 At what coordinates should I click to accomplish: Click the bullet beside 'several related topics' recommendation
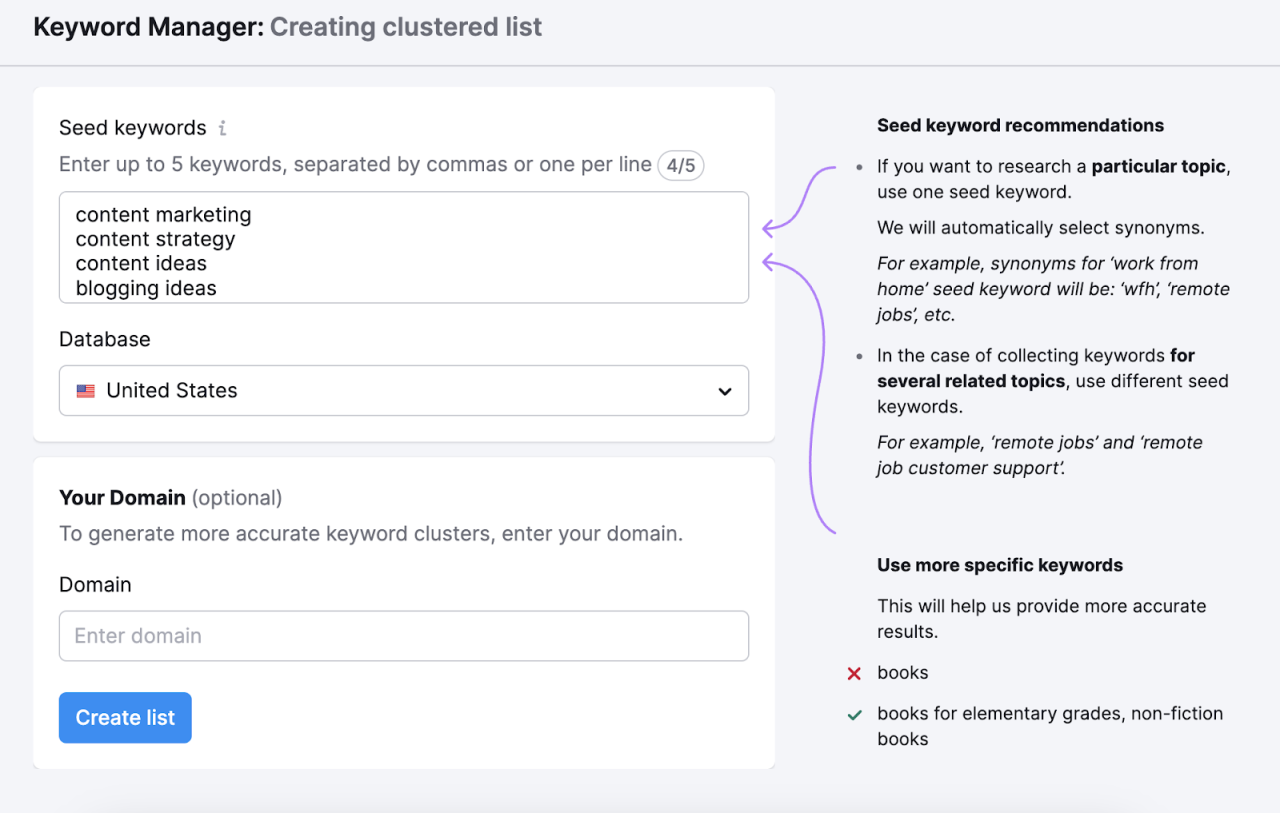[x=859, y=355]
